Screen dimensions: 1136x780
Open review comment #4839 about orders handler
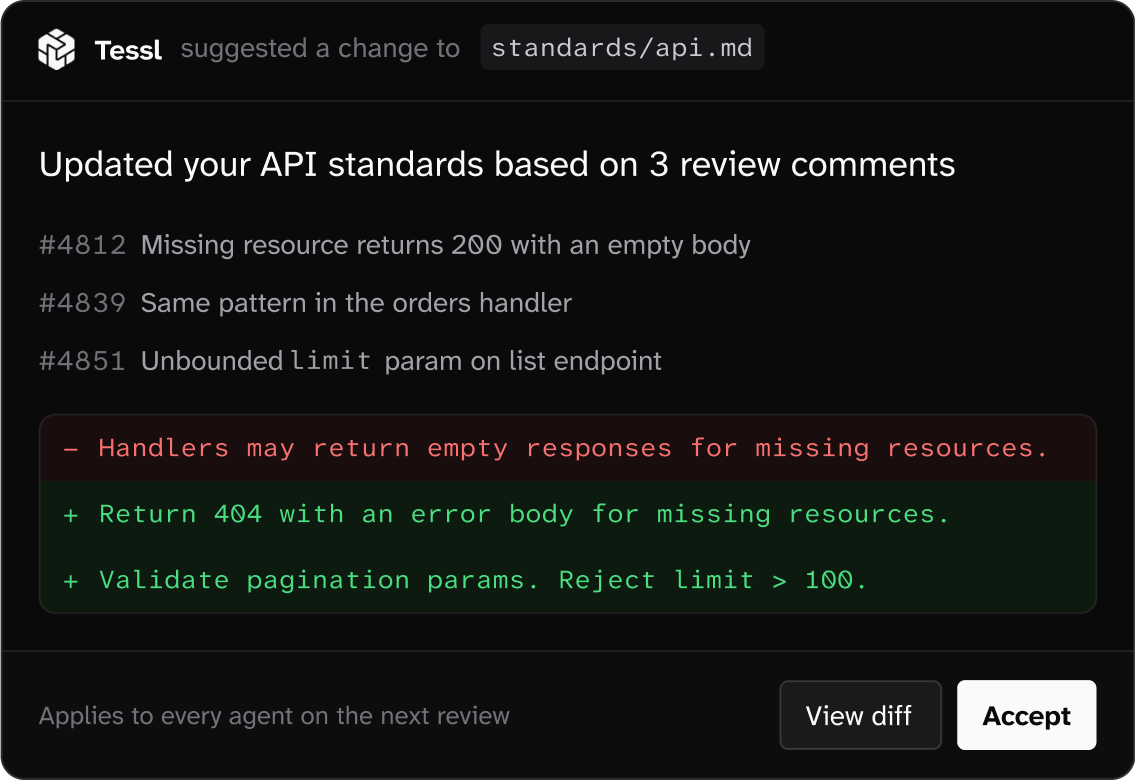306,303
